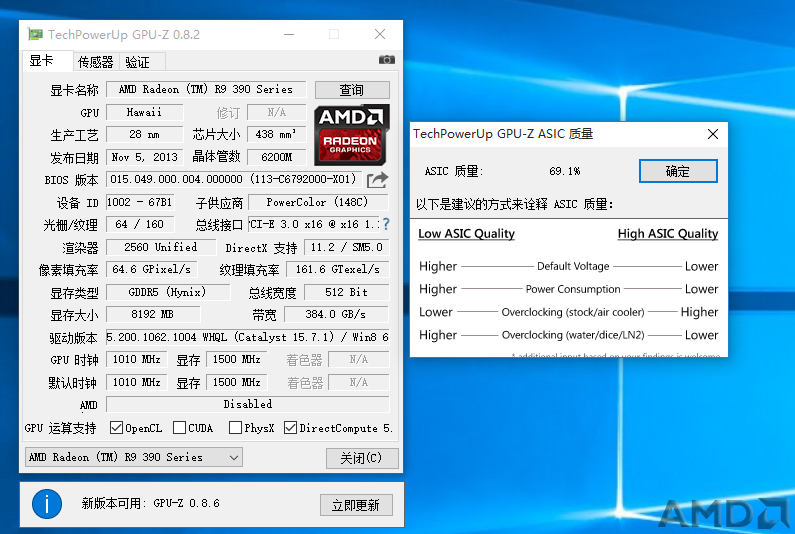Click memory type GDDR5 (Hynix)
795x534 pixels.
(167, 292)
